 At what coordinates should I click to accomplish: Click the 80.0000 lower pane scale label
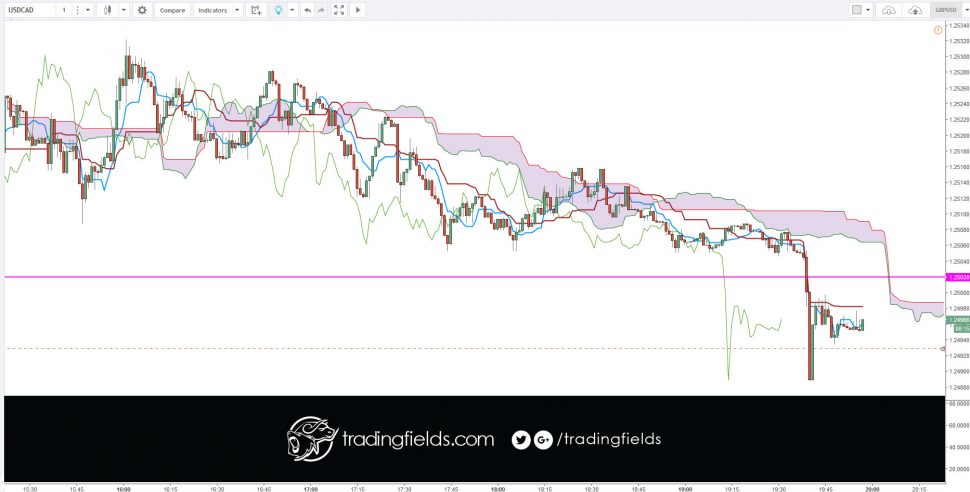(959, 404)
